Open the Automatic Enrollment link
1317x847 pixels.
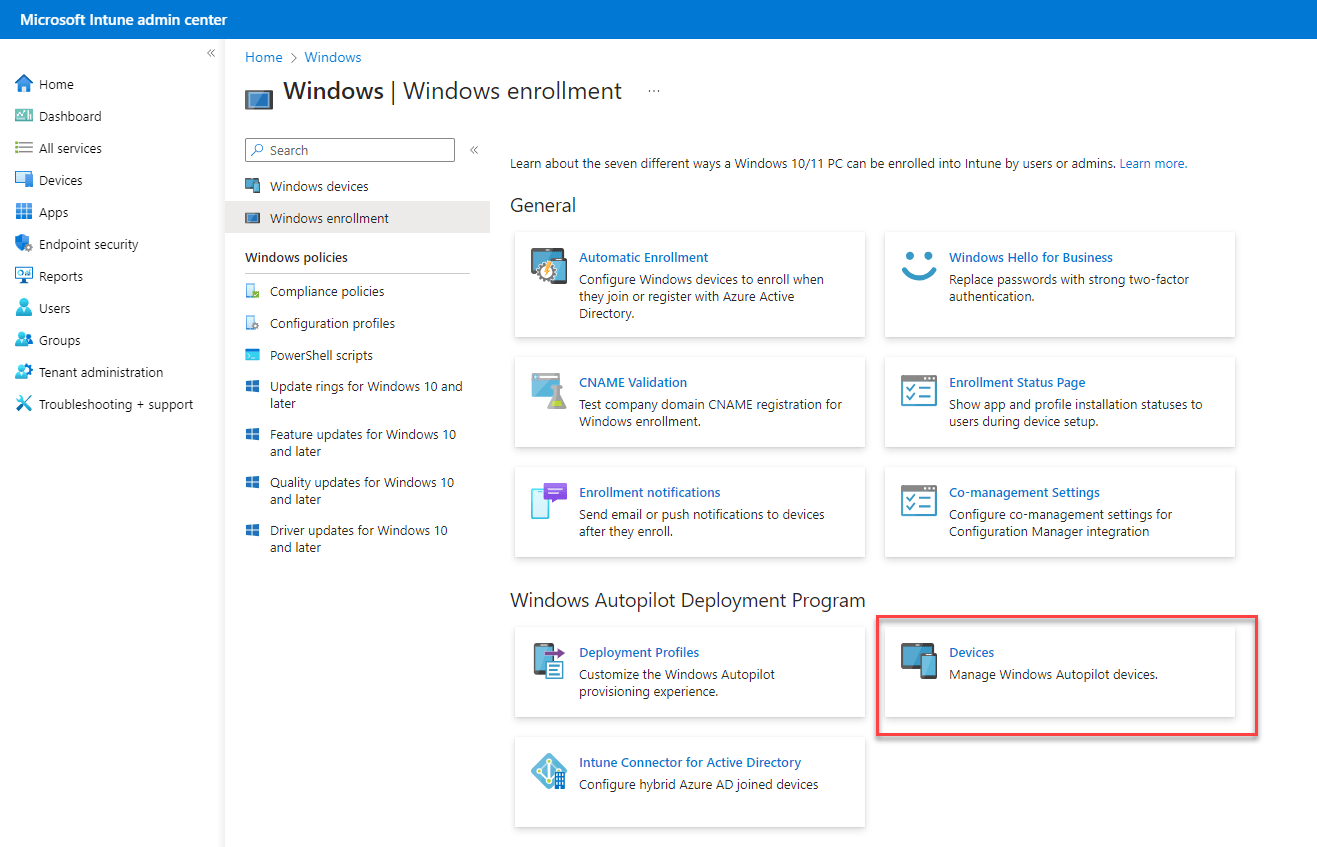[x=644, y=257]
